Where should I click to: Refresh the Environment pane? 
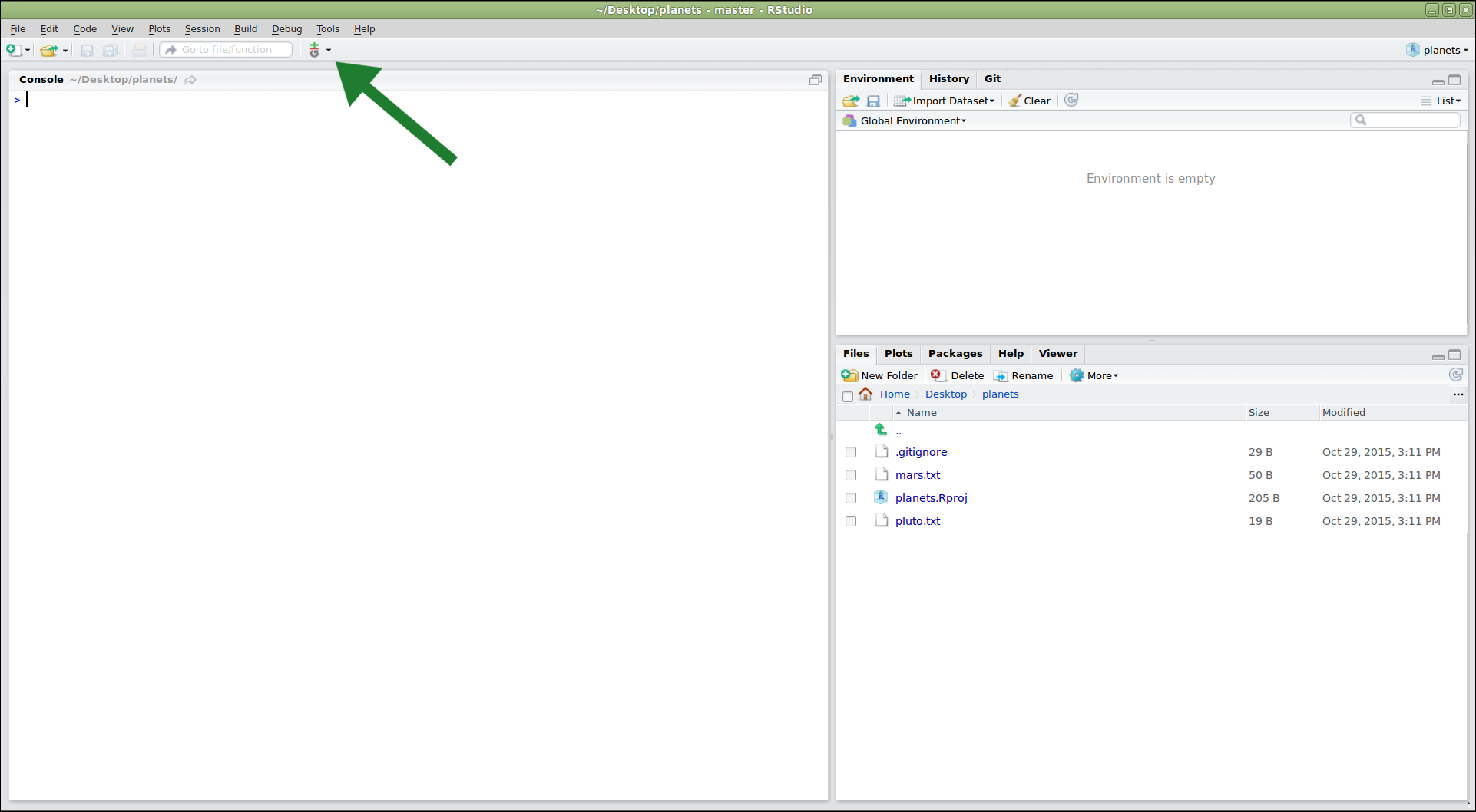(x=1071, y=100)
